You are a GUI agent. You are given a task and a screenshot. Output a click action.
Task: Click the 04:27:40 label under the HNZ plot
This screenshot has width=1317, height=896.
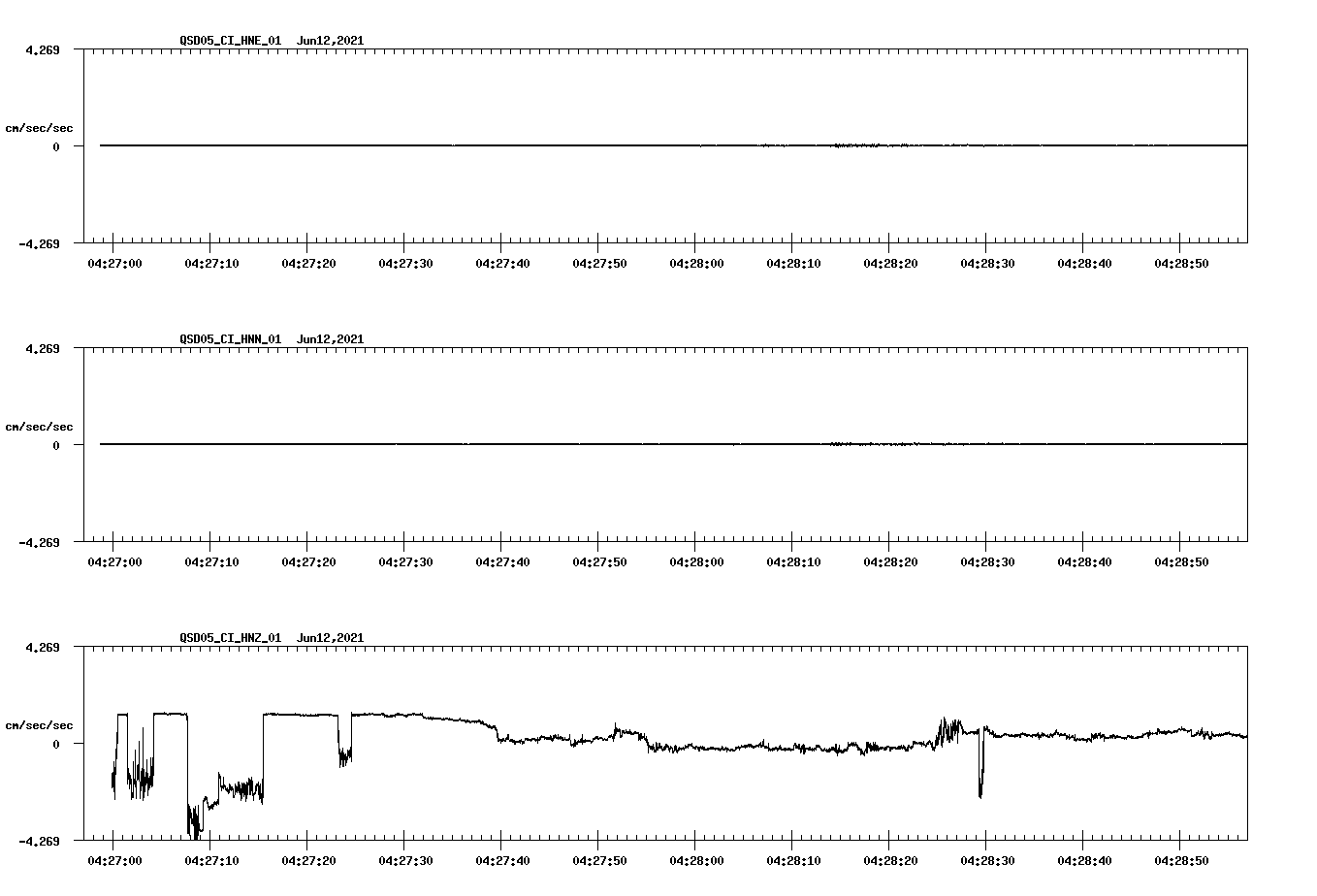pos(502,861)
